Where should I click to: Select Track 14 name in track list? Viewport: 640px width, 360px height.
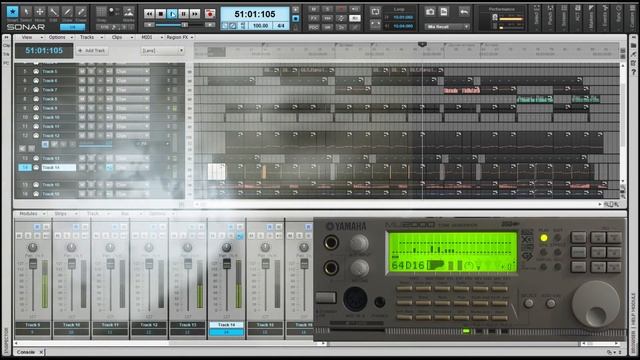(58, 168)
